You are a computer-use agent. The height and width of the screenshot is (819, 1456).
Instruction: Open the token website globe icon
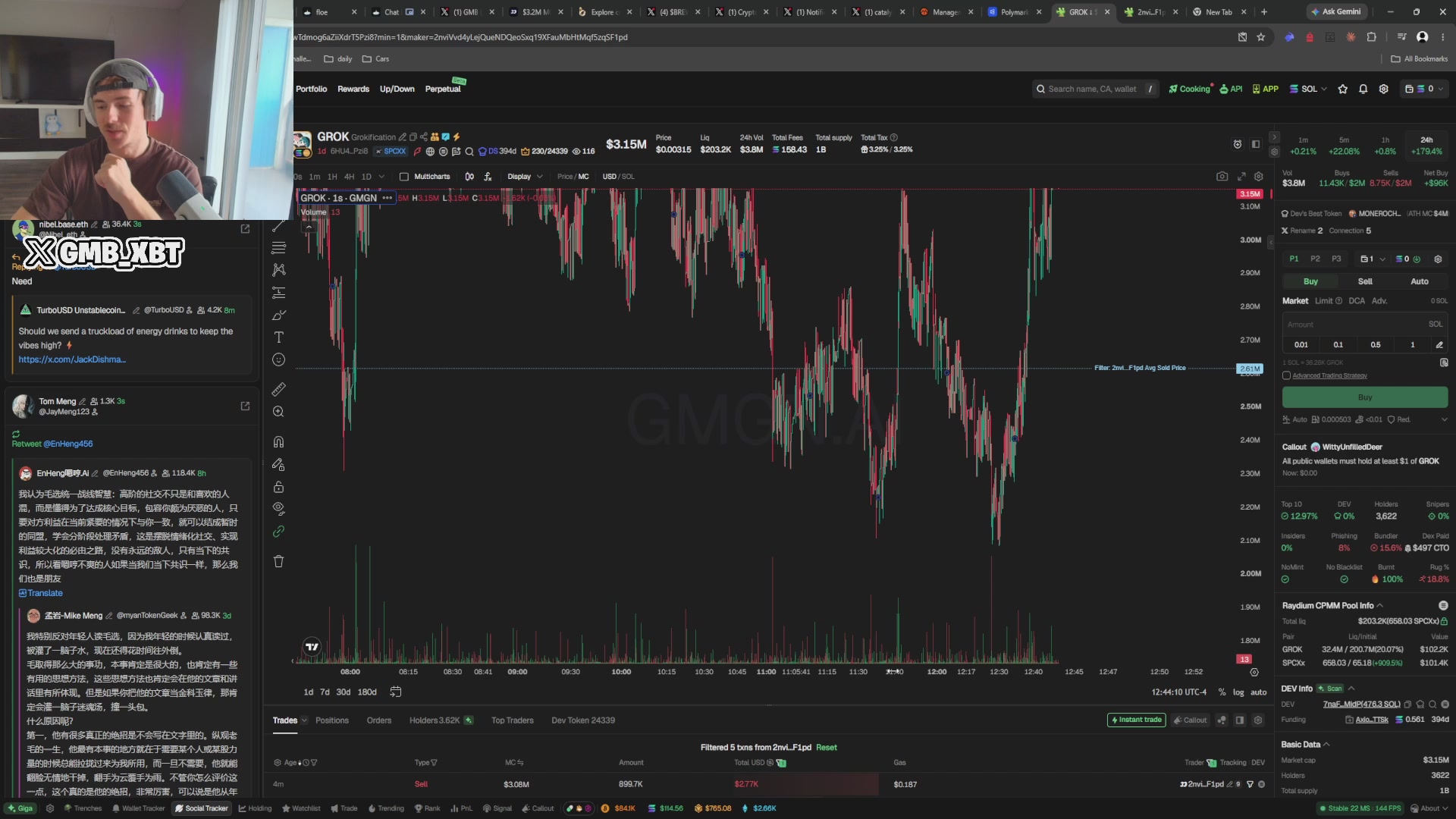point(430,152)
